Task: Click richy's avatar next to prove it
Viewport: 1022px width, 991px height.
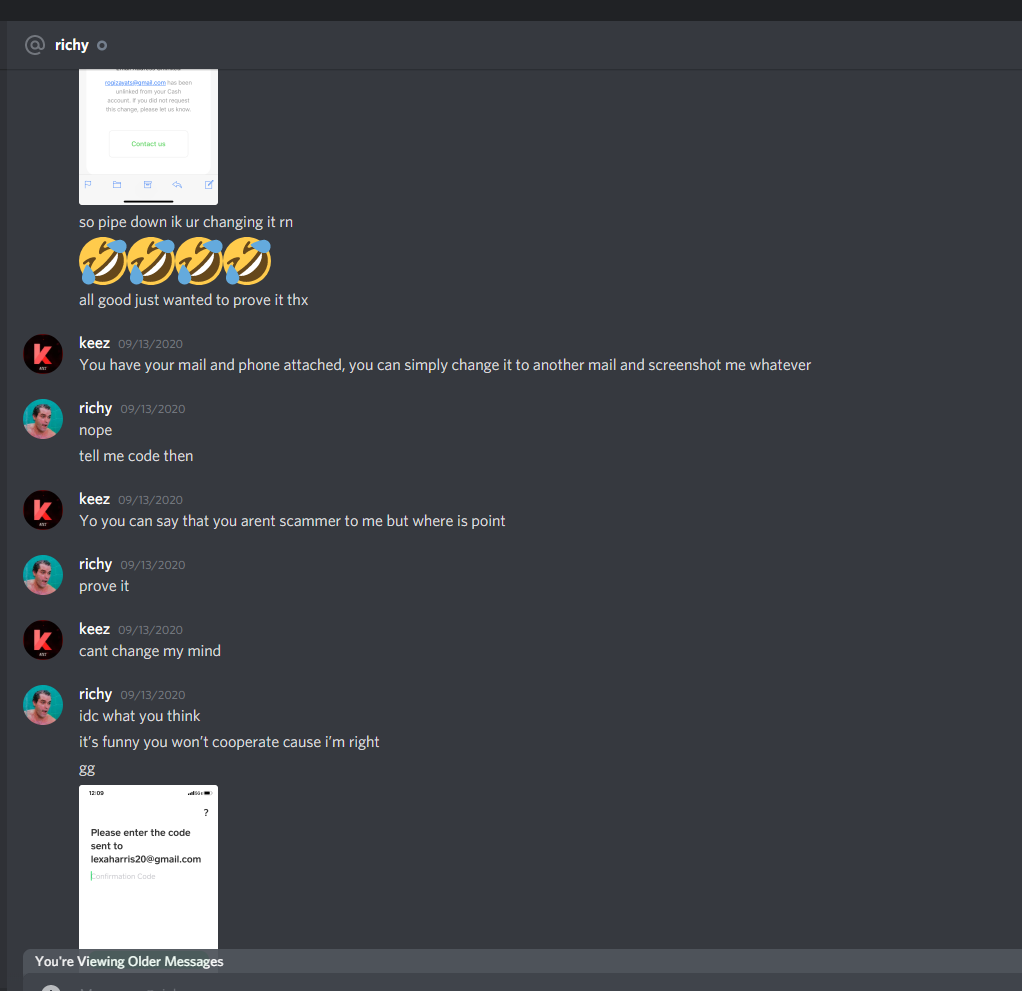Action: coord(43,575)
